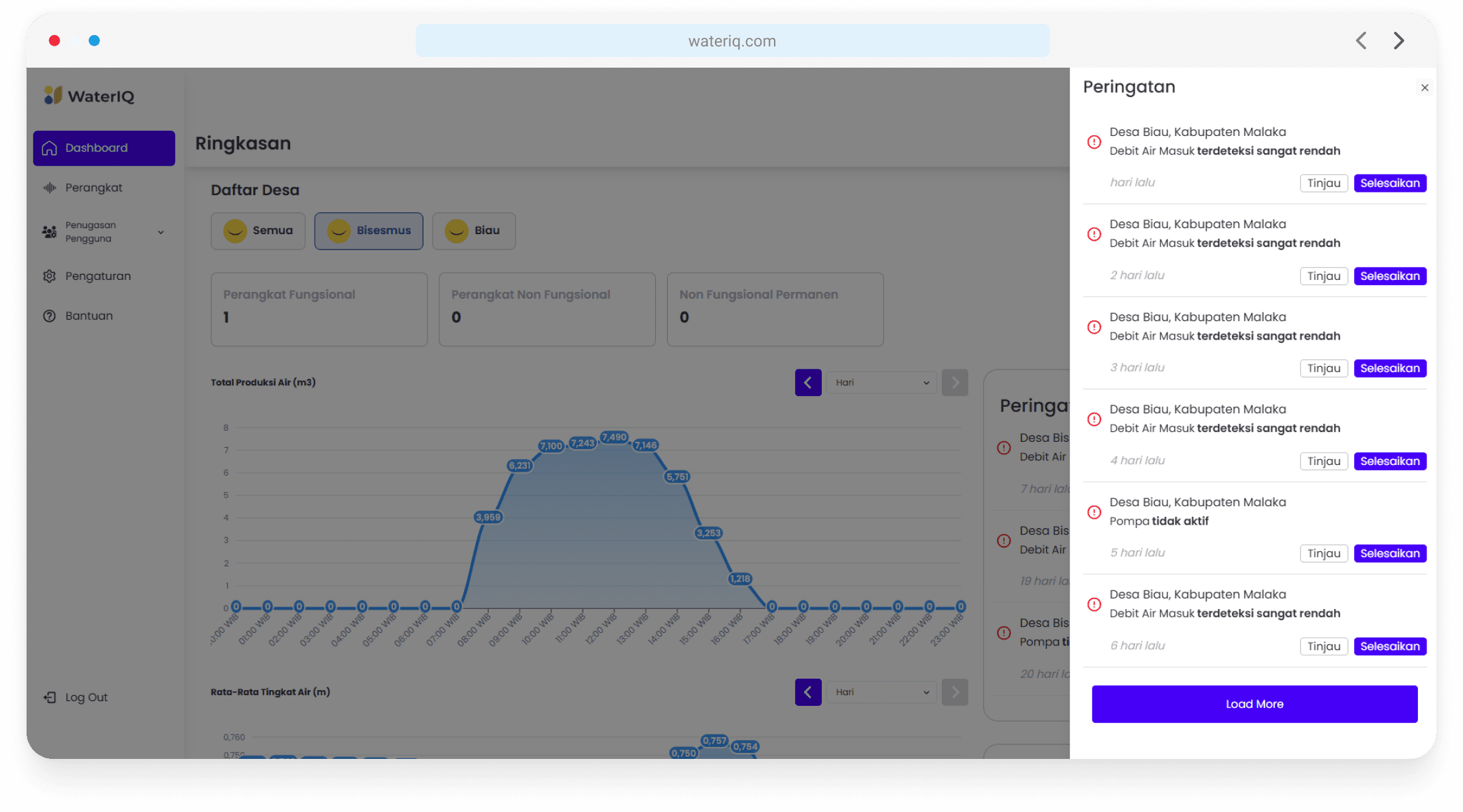Click Load More button

[x=1254, y=704]
